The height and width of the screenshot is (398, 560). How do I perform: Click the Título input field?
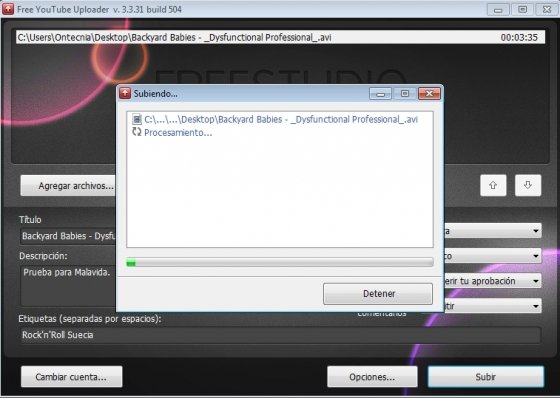click(x=68, y=236)
